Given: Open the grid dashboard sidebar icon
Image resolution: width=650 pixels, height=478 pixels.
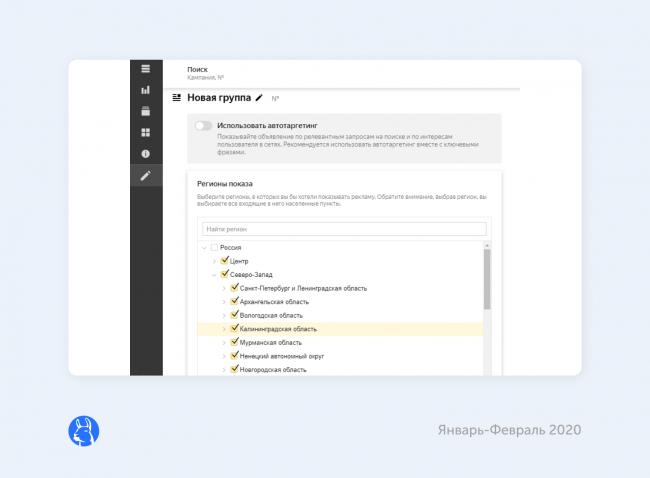Looking at the screenshot, I should [x=145, y=132].
